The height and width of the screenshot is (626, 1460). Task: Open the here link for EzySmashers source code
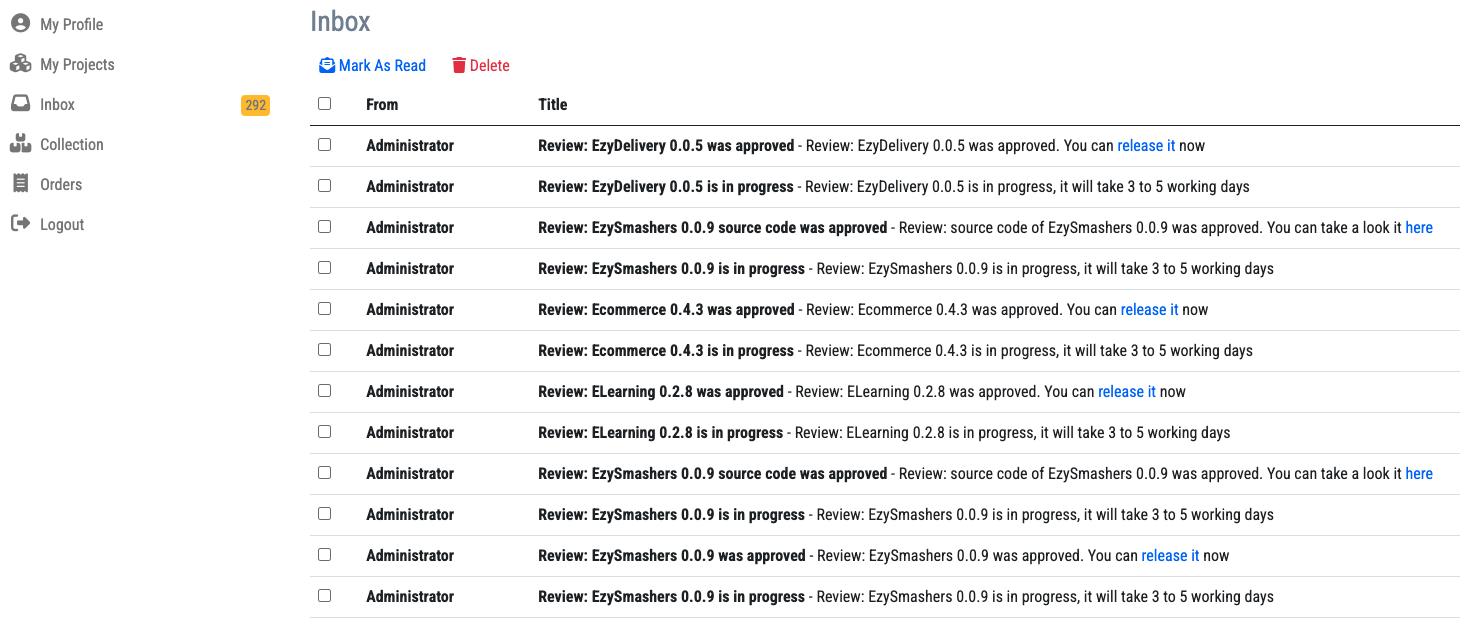click(1419, 227)
